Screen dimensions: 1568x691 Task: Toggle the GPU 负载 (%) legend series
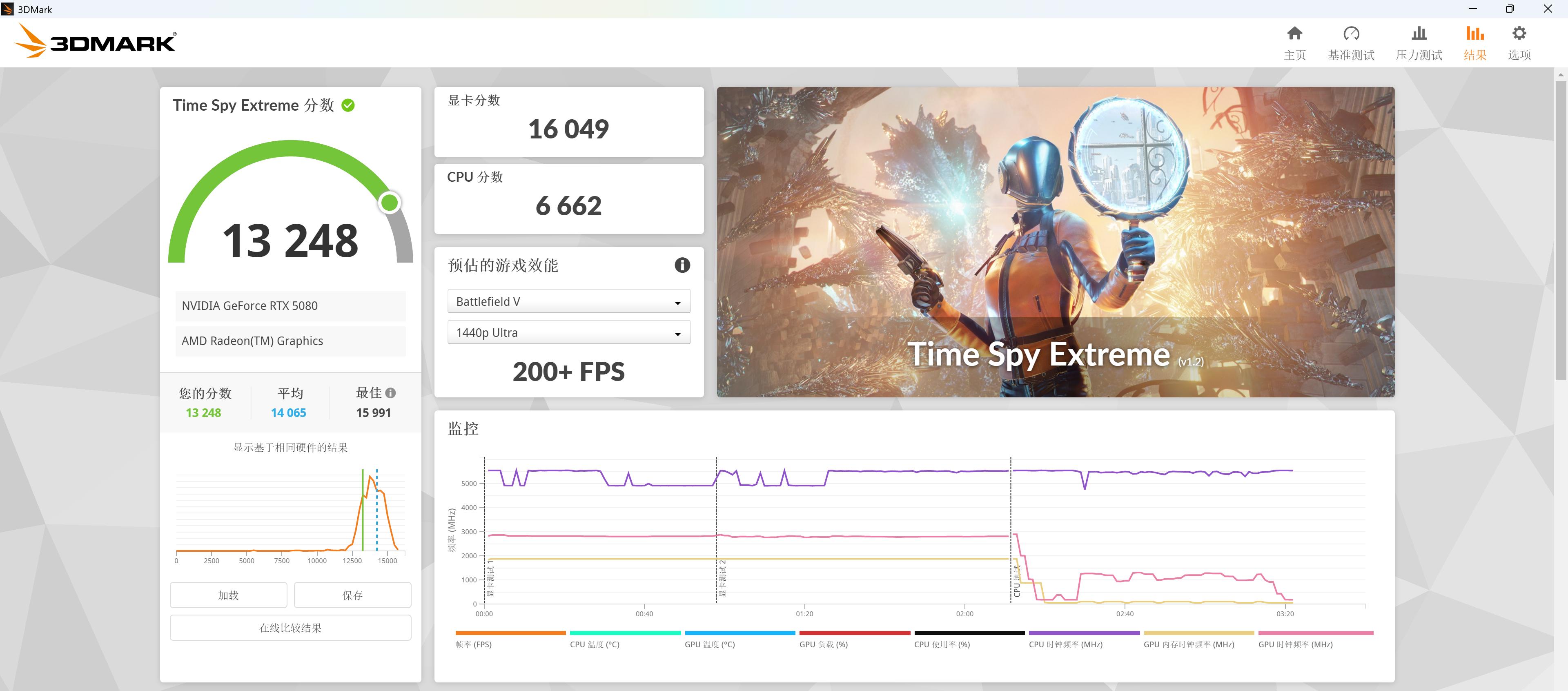(823, 644)
